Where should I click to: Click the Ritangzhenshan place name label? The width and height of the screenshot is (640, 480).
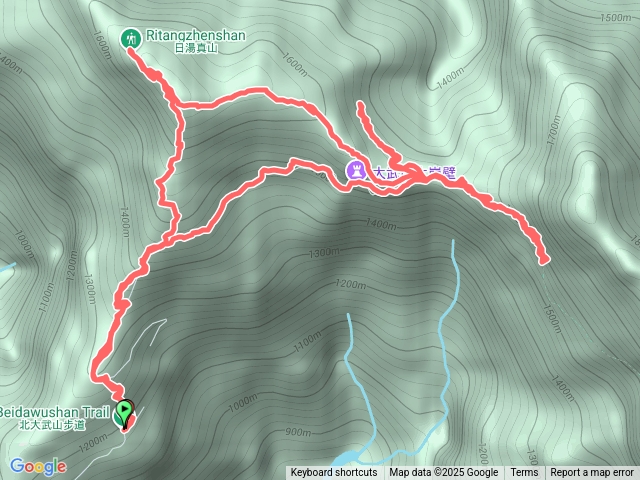pos(196,36)
